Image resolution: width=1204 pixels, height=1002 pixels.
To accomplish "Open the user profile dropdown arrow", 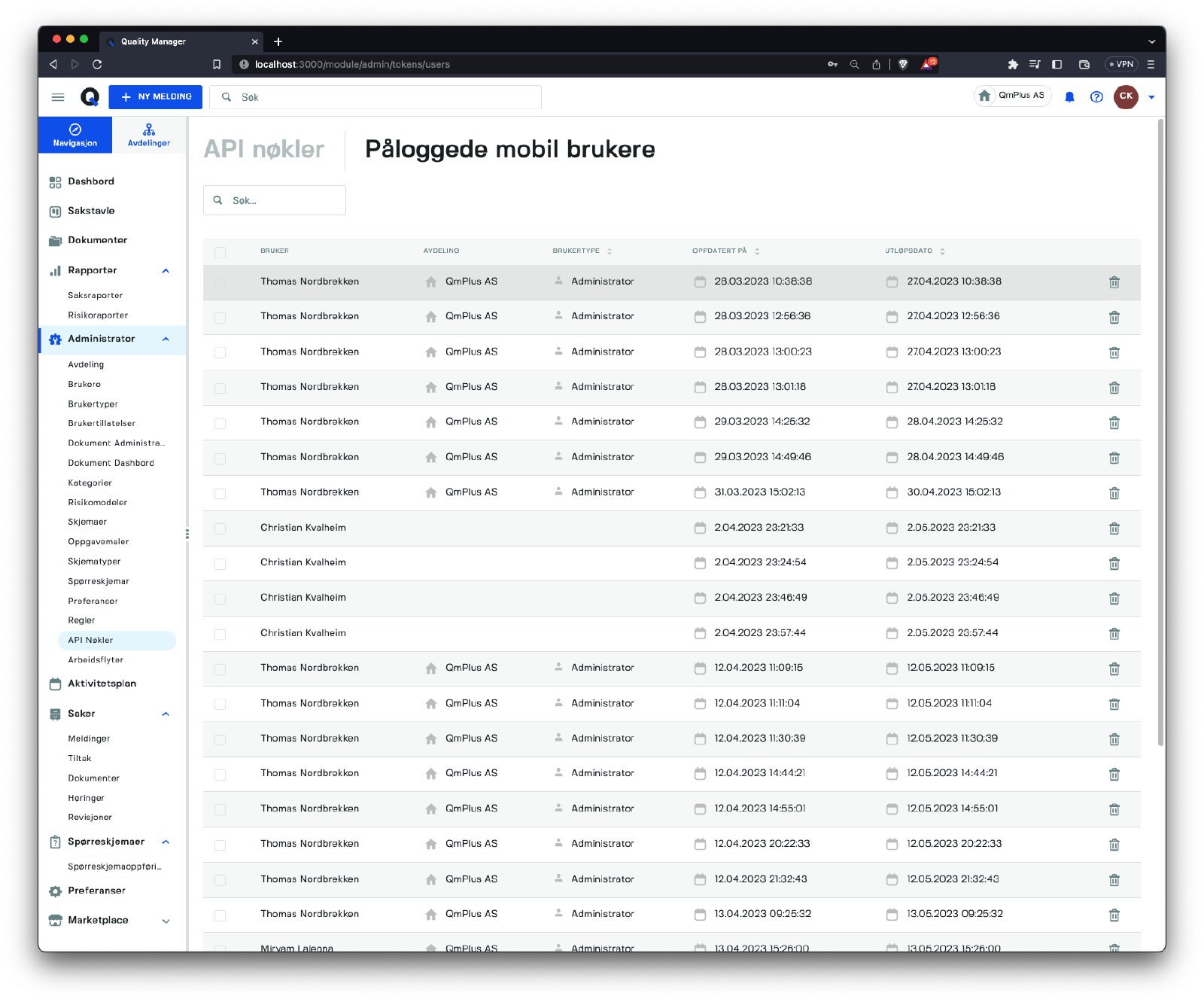I will pos(1151,97).
